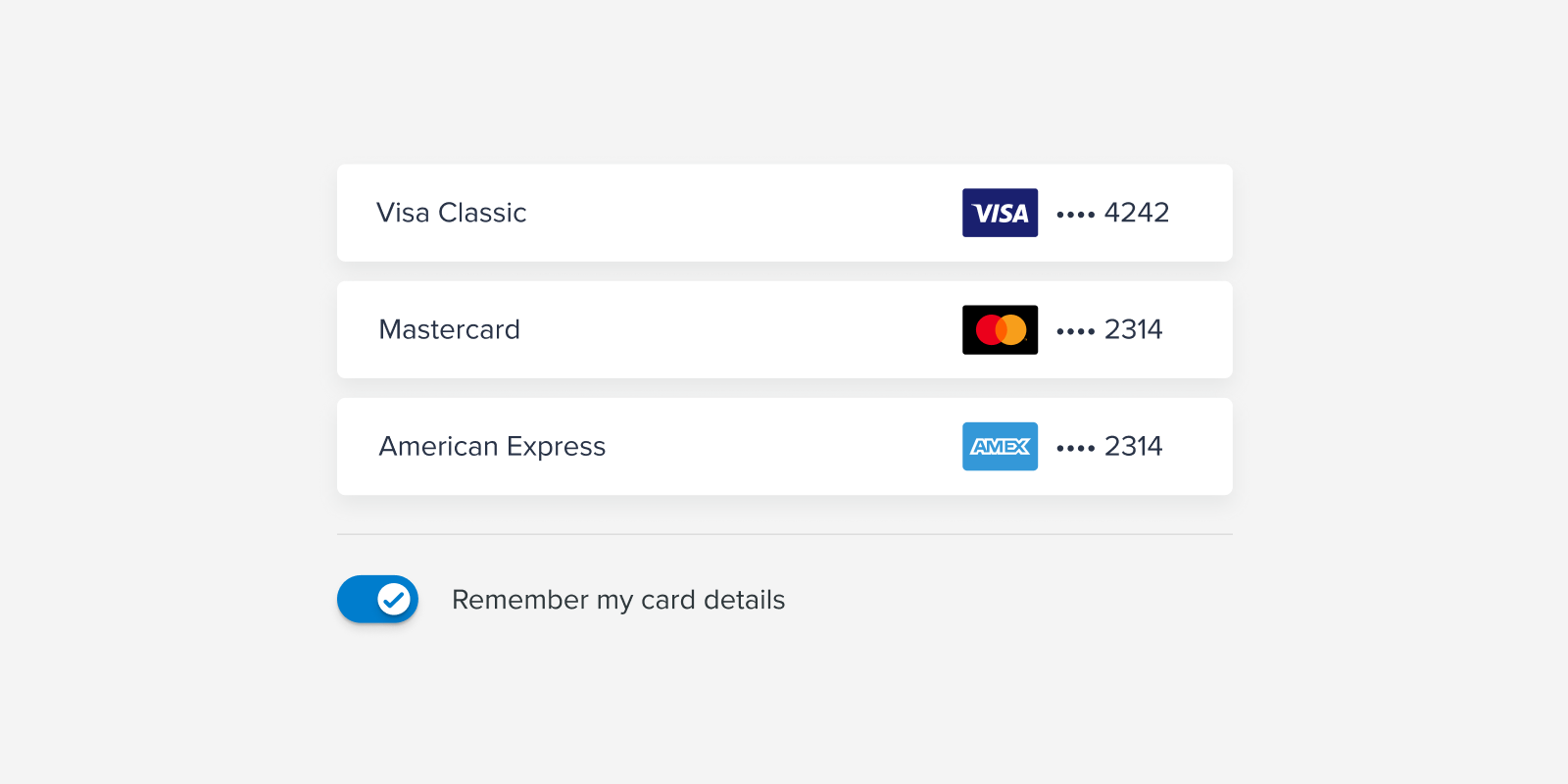Click the divider line above the toggle

pyautogui.click(x=784, y=535)
